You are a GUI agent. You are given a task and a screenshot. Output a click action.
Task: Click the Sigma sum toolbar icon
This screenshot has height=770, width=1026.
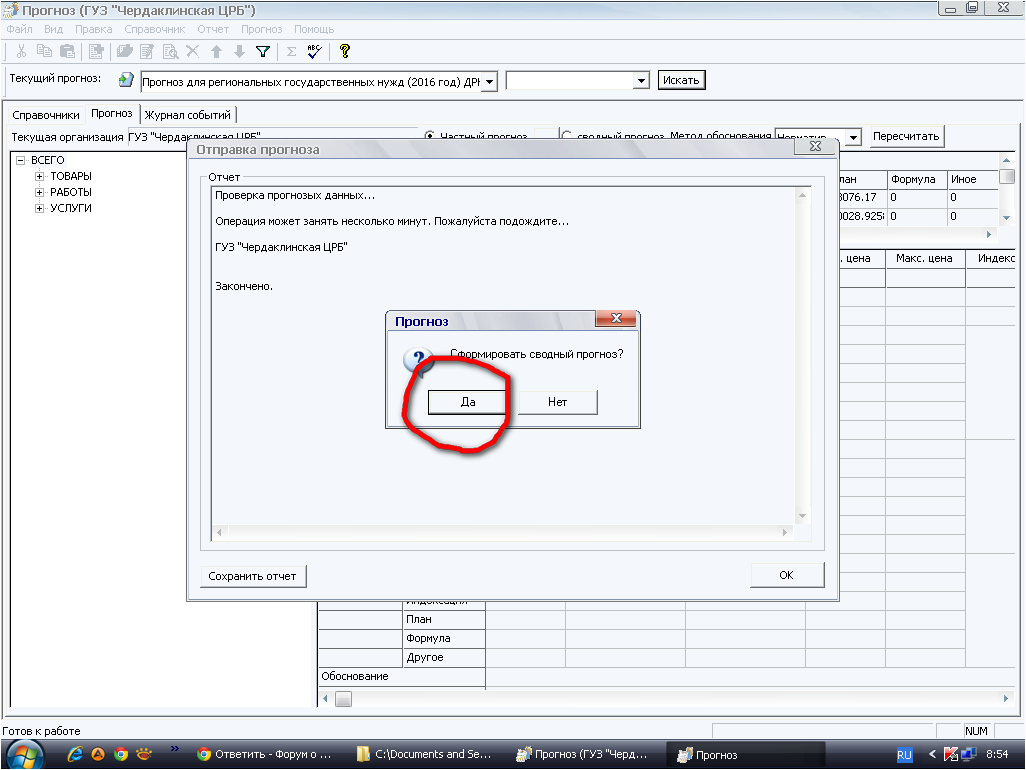coord(291,52)
